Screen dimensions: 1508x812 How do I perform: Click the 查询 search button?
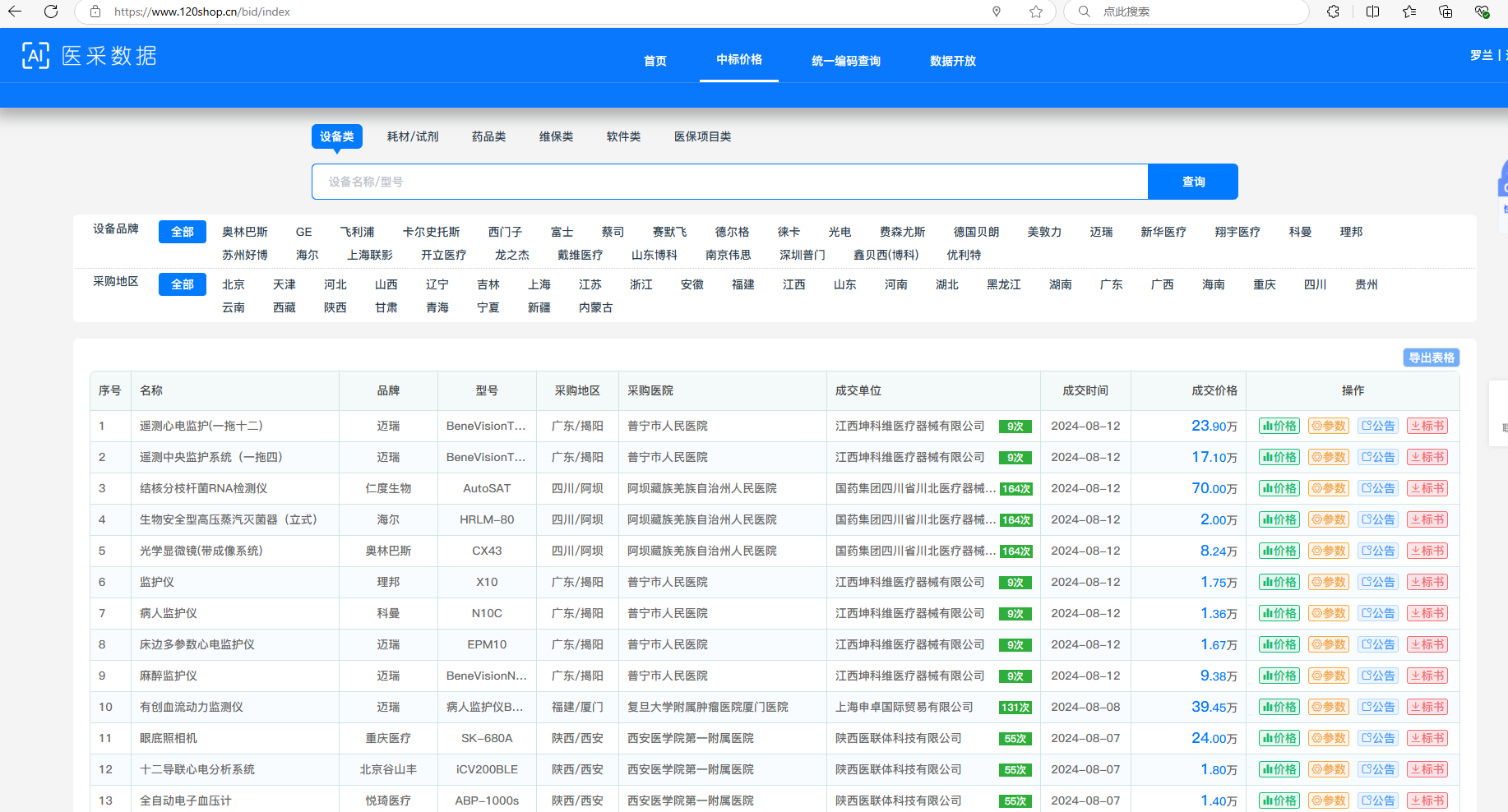click(1193, 182)
